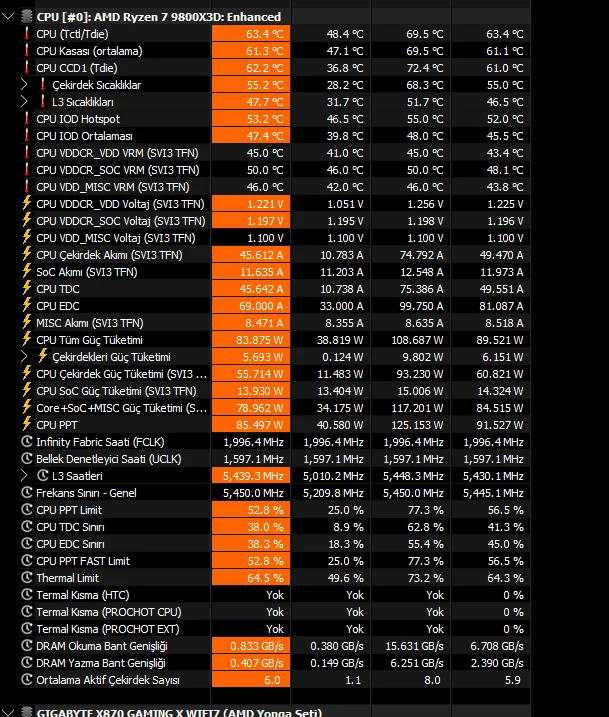Click thermometer icon beside CPU IOD Hotspot
Image resolution: width=609 pixels, height=717 pixels.
tap(27, 118)
